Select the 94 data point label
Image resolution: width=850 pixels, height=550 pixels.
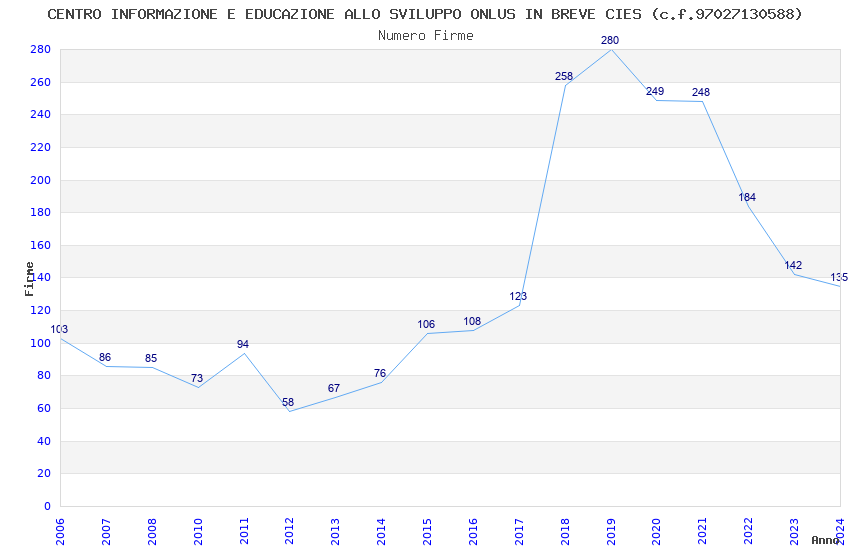point(243,344)
